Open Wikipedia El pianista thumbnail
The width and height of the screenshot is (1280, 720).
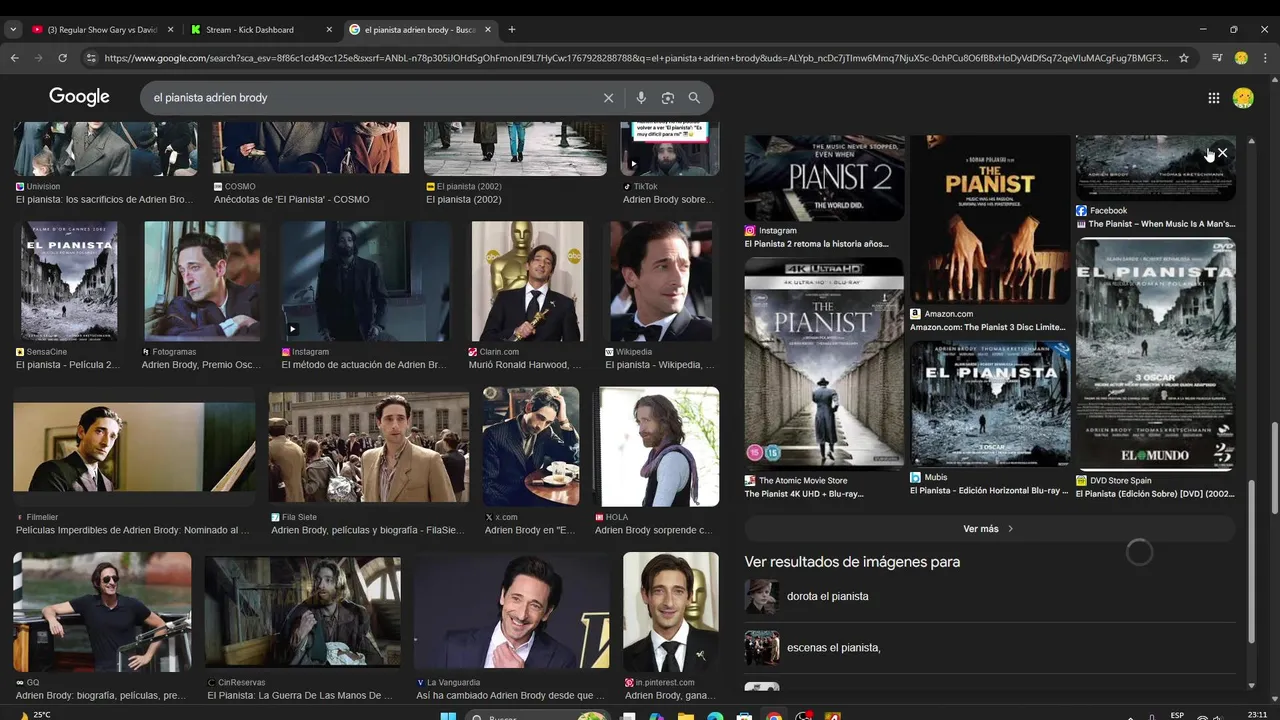click(x=661, y=282)
